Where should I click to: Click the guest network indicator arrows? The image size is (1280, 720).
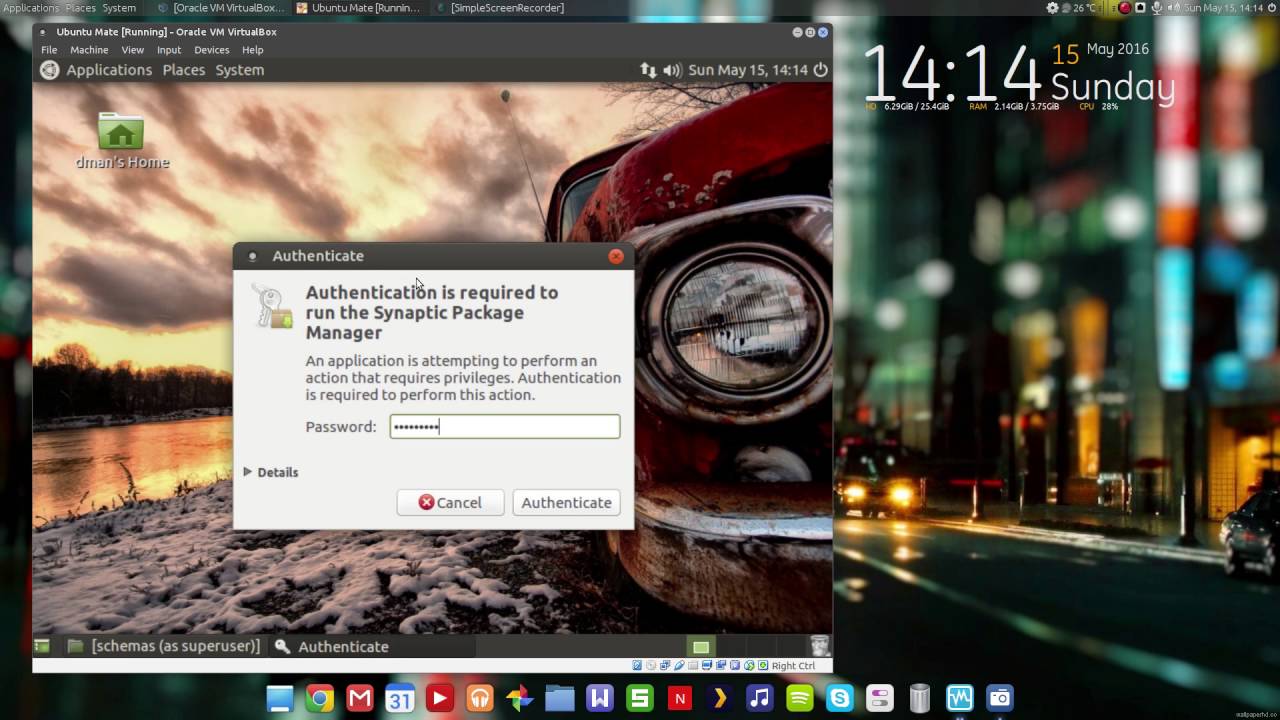point(648,70)
